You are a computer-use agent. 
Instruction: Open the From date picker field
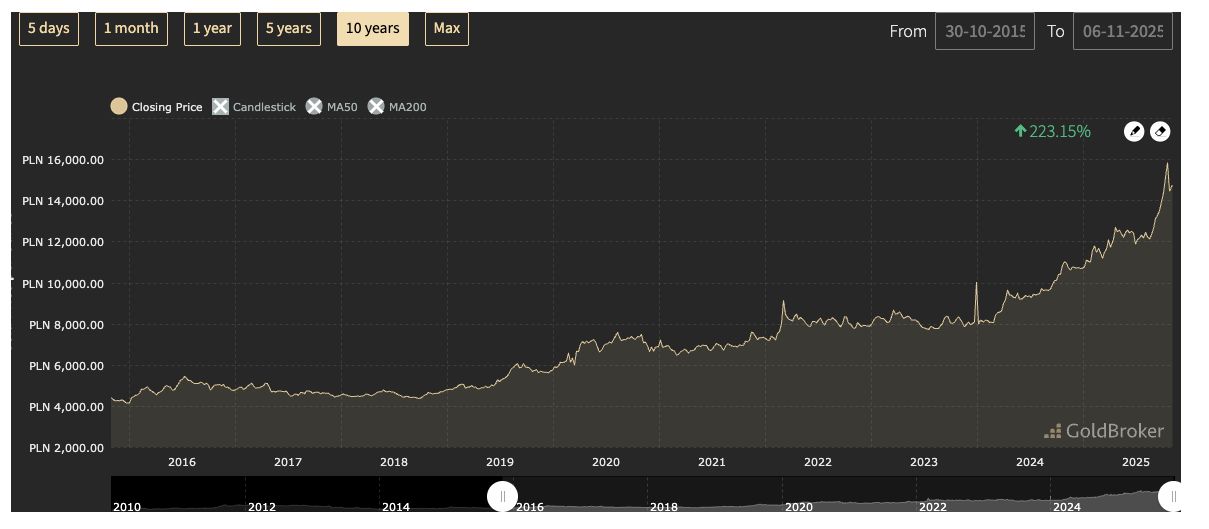coord(984,31)
